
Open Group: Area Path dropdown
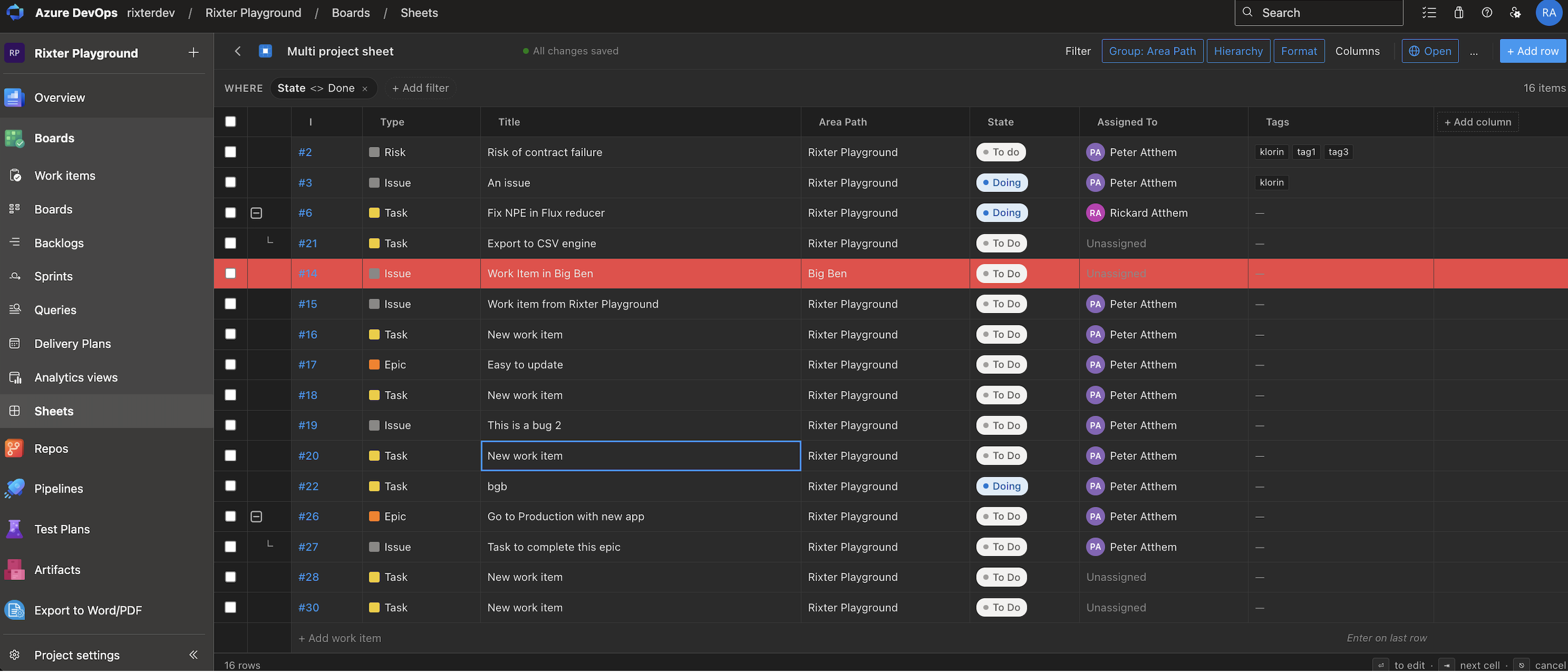pyautogui.click(x=1152, y=51)
